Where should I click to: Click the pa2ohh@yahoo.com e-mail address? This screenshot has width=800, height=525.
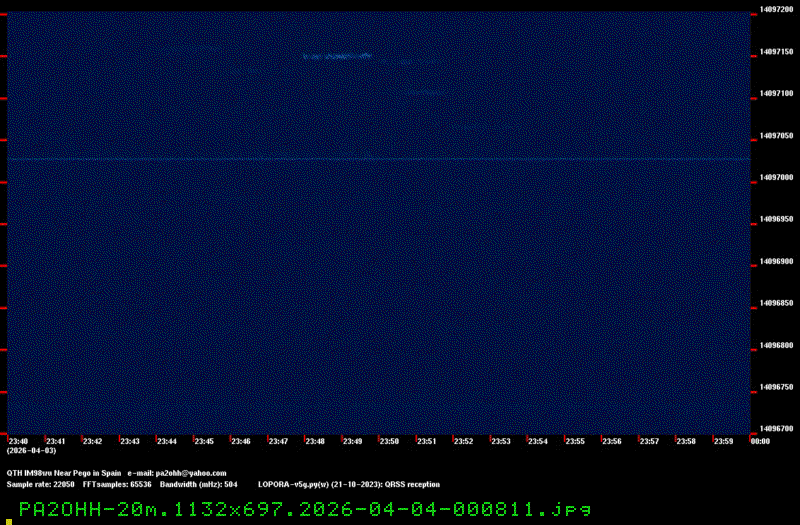point(191,473)
